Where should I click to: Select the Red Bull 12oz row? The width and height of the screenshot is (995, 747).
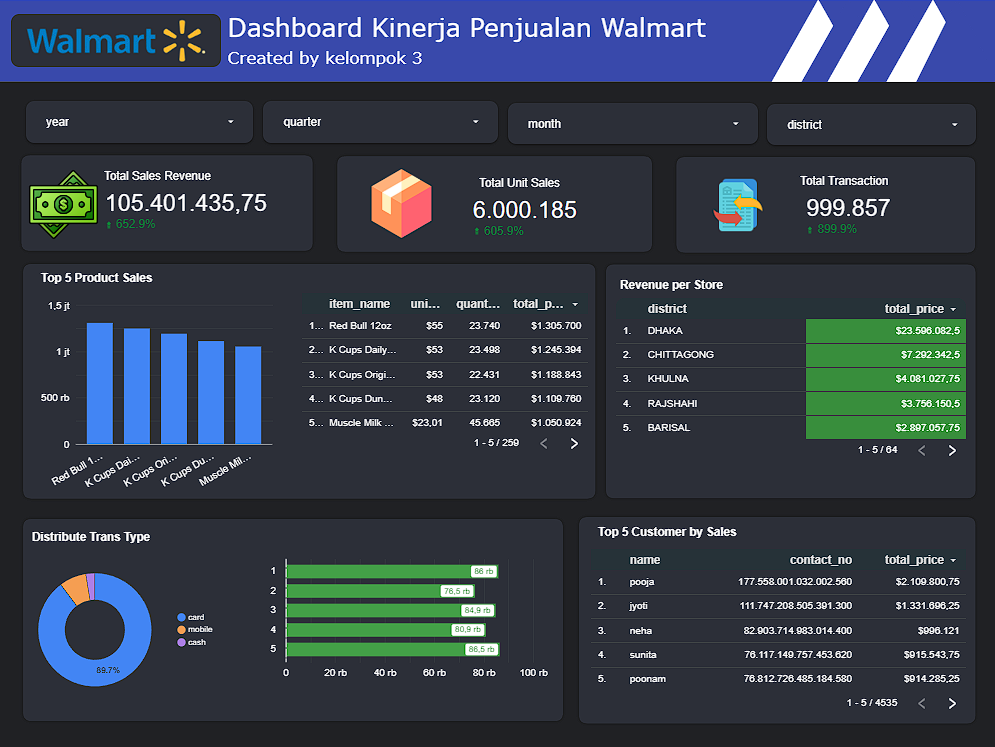tap(445, 326)
